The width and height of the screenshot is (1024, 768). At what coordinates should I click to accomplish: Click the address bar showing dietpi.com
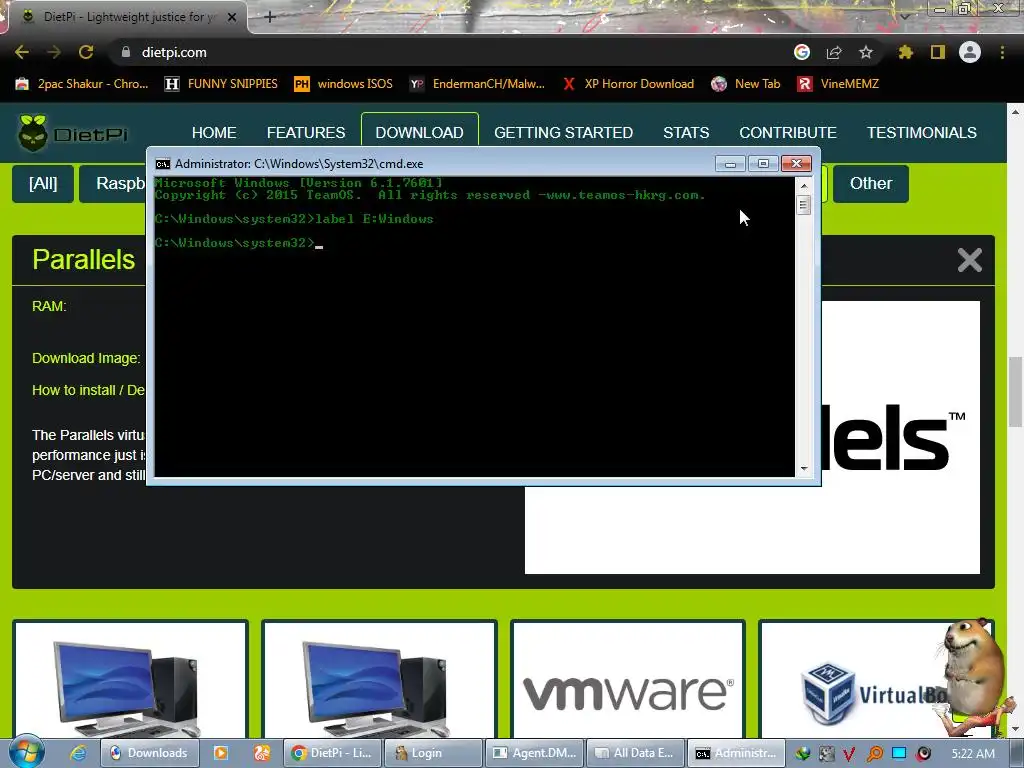pos(451,52)
